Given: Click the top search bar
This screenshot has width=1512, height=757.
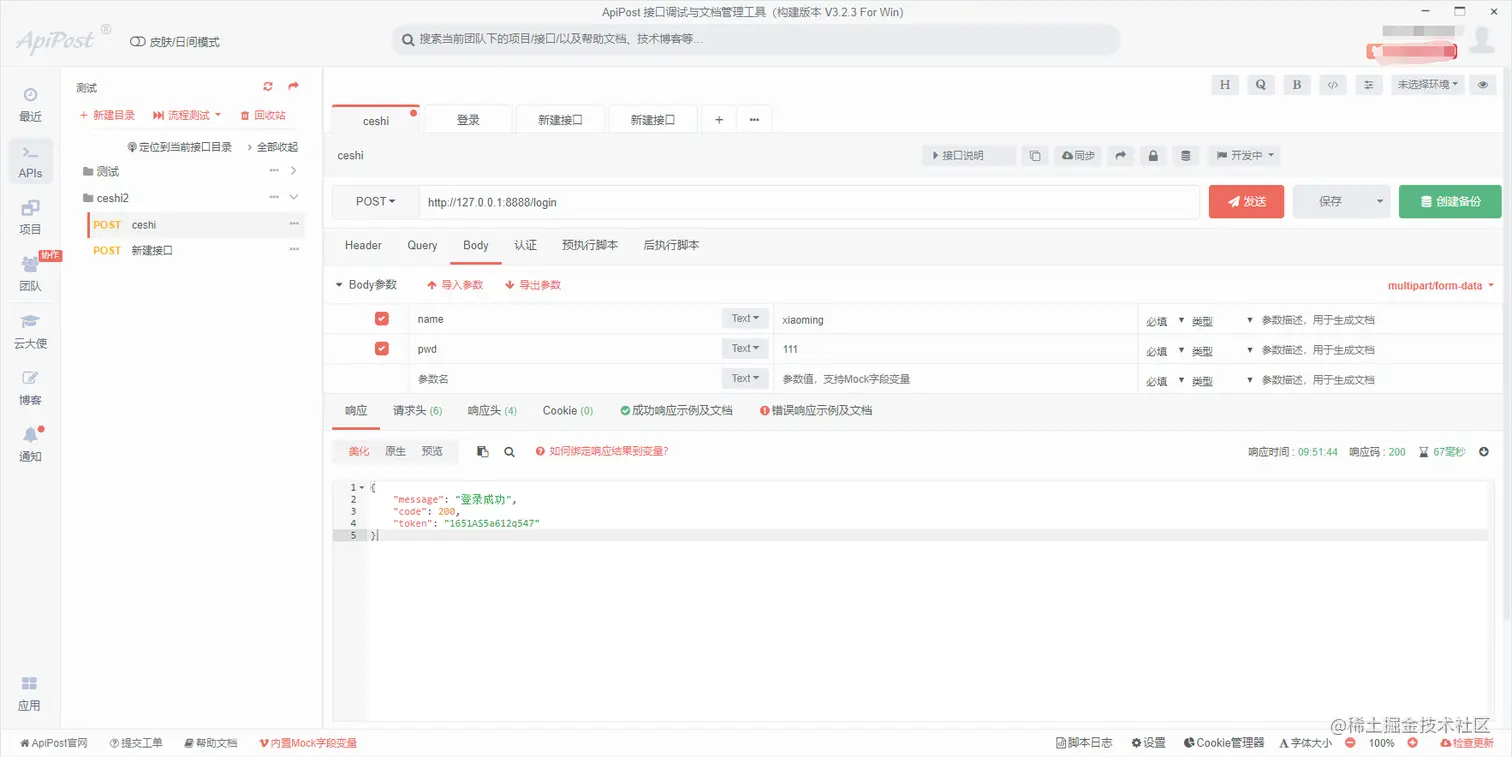Looking at the screenshot, I should tap(755, 40).
